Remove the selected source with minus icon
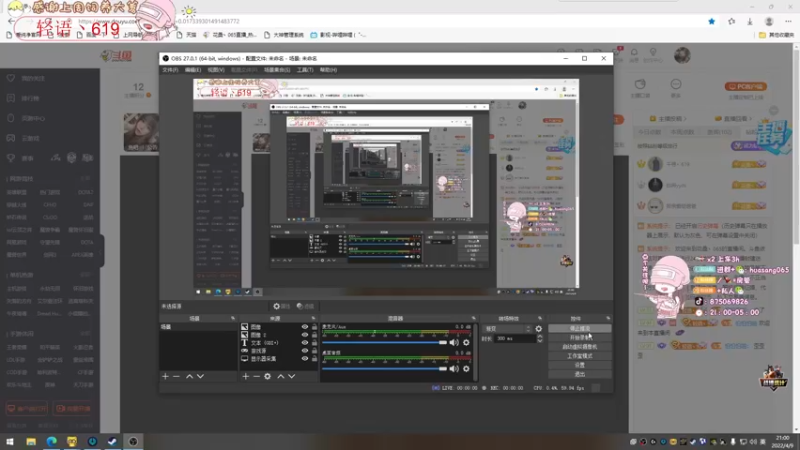 [x=257, y=377]
